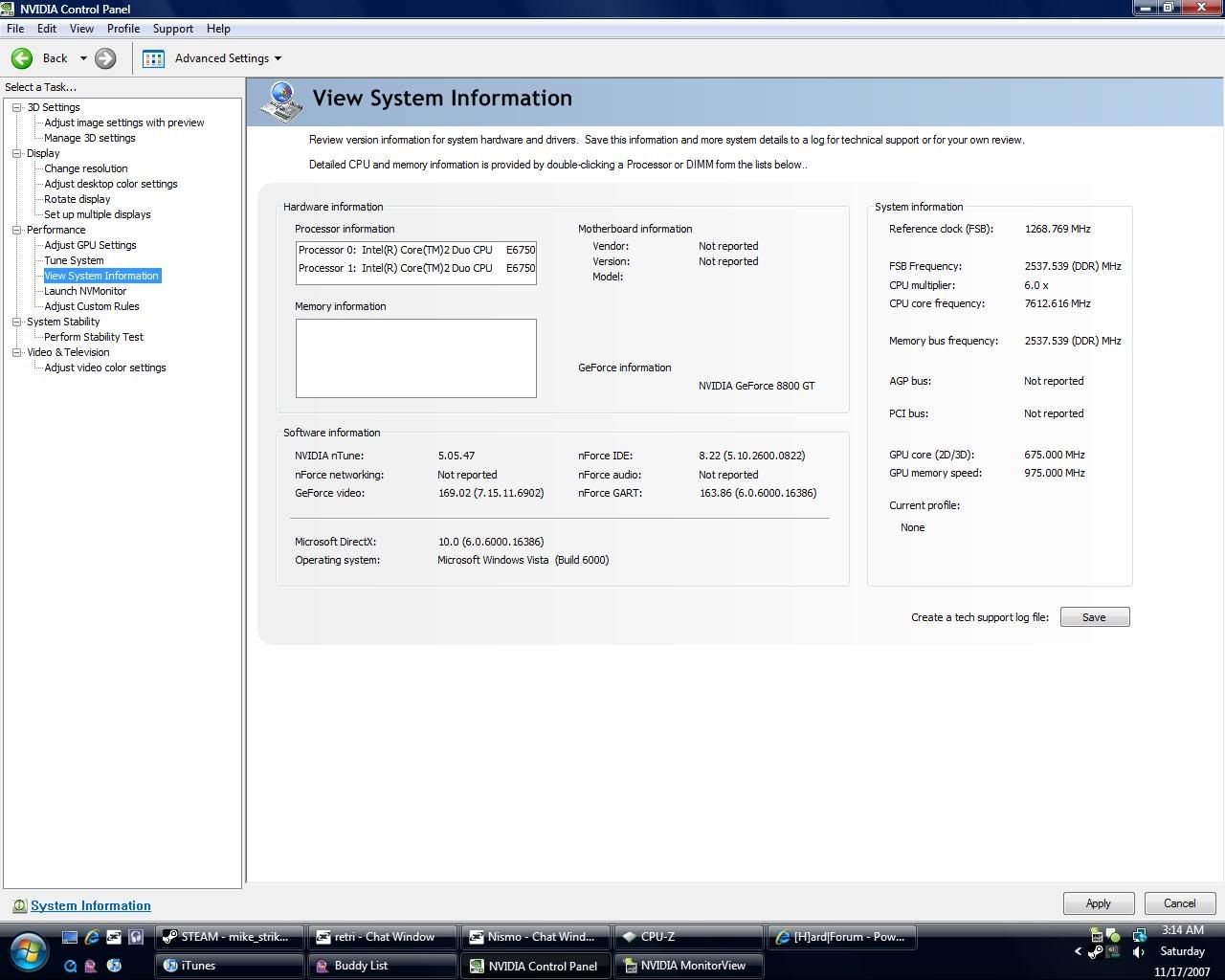Select Manage 3D settings task
Screen dimensions: 1225x980
pyautogui.click(x=90, y=138)
